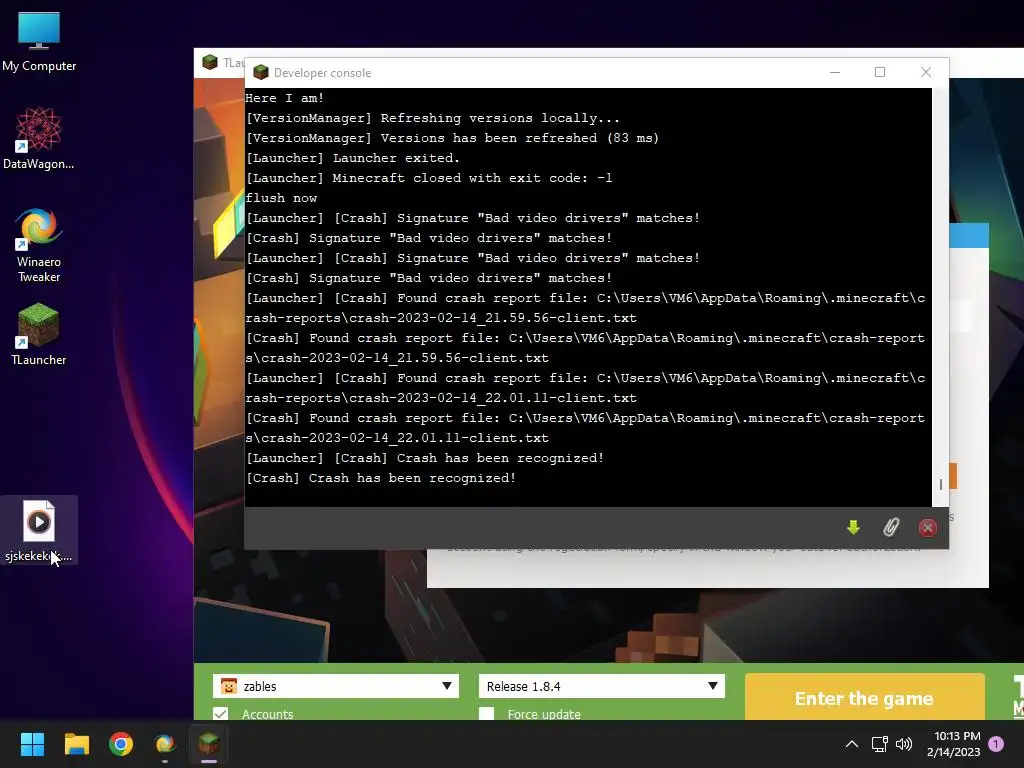Click '[Launcher] [Crash] Crash has been recognized!' line
The image size is (1024, 768).
[x=425, y=458]
